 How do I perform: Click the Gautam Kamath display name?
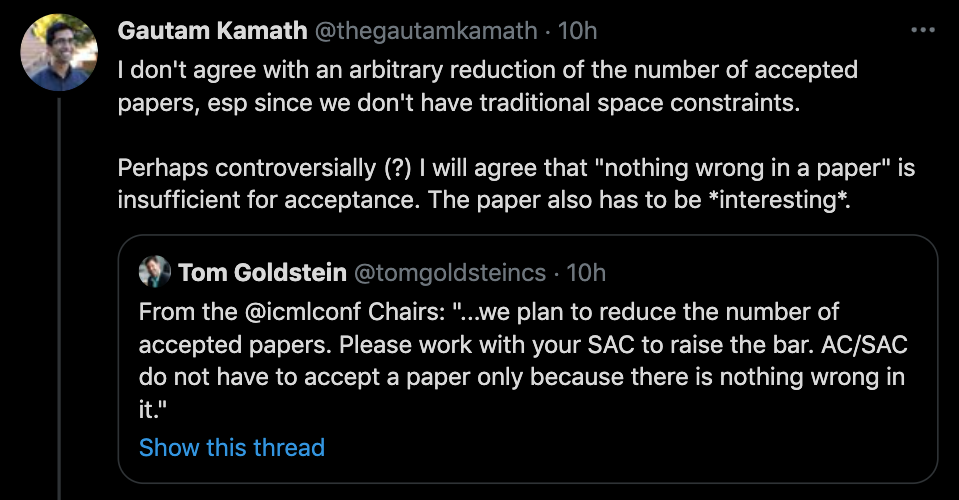212,31
